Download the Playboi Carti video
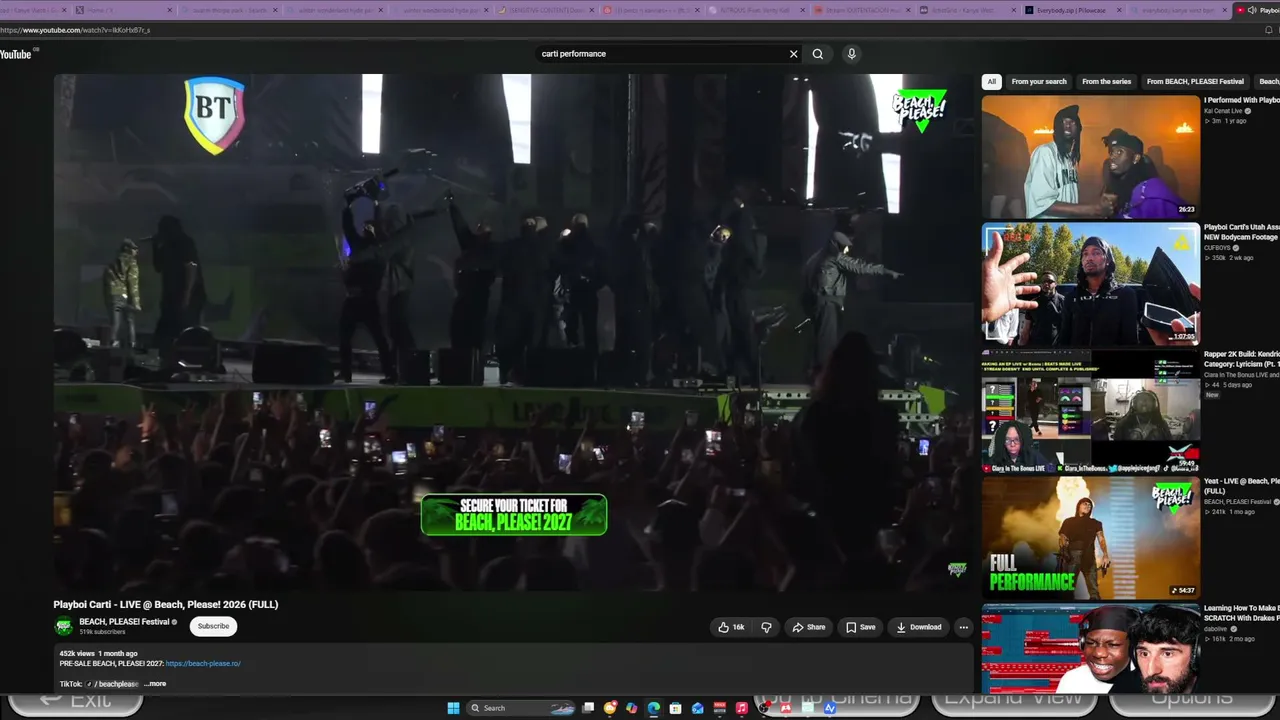Viewport: 1280px width, 720px height. coord(919,627)
